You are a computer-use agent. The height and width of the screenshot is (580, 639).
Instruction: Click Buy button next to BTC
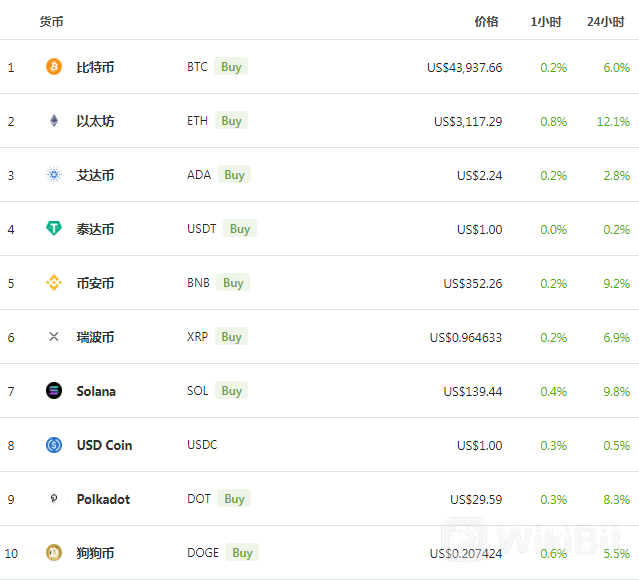[x=231, y=66]
